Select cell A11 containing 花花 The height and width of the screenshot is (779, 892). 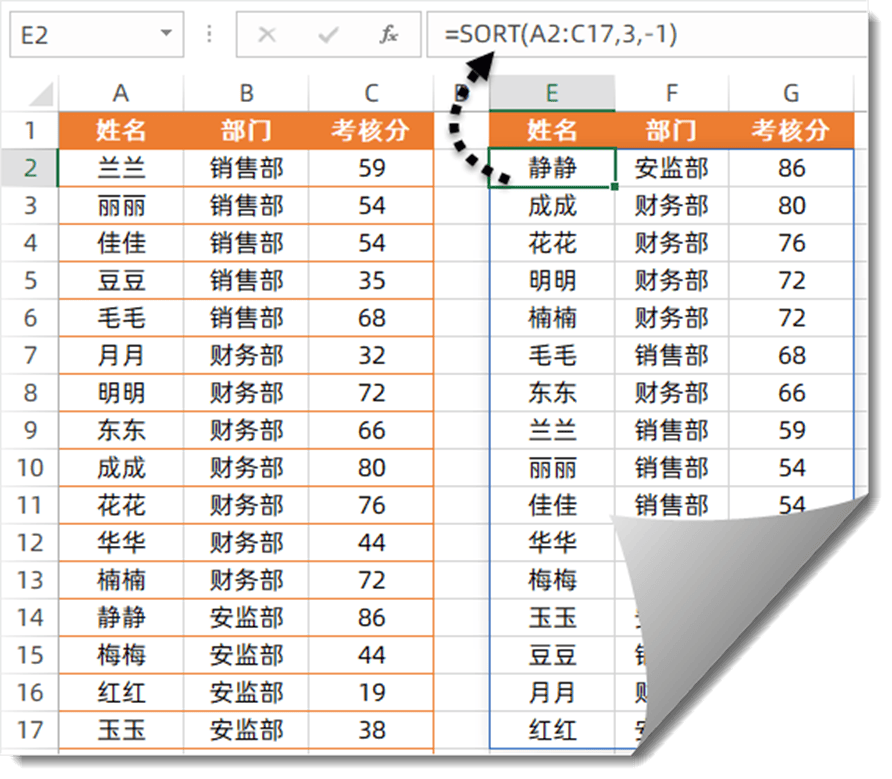point(121,505)
